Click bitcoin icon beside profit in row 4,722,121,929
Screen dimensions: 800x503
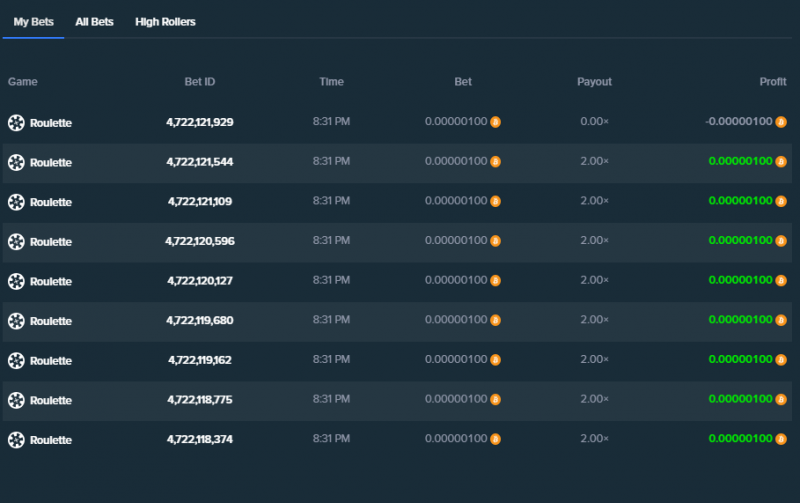781,122
